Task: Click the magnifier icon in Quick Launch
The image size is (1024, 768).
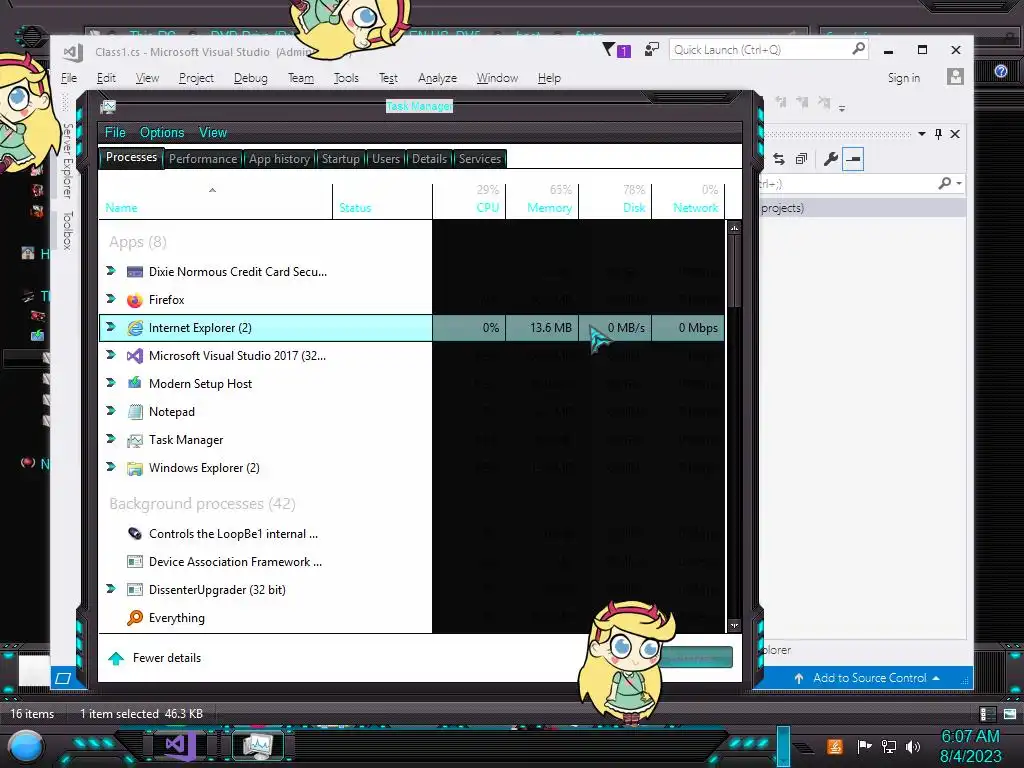Action: (x=858, y=49)
